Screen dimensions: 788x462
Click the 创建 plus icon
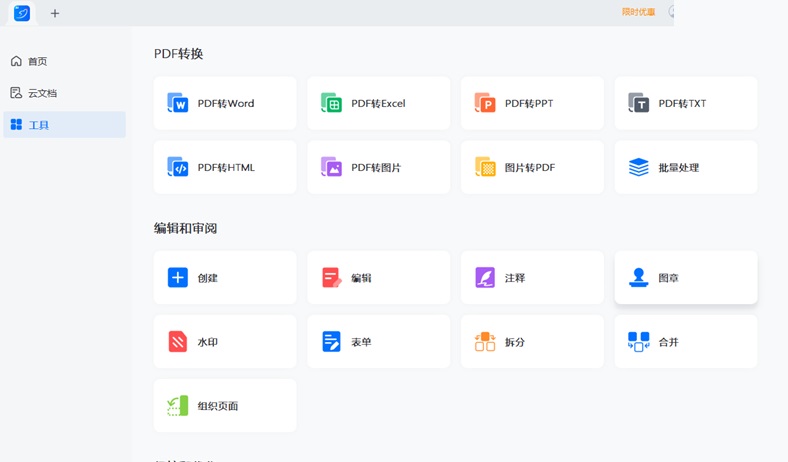point(177,278)
